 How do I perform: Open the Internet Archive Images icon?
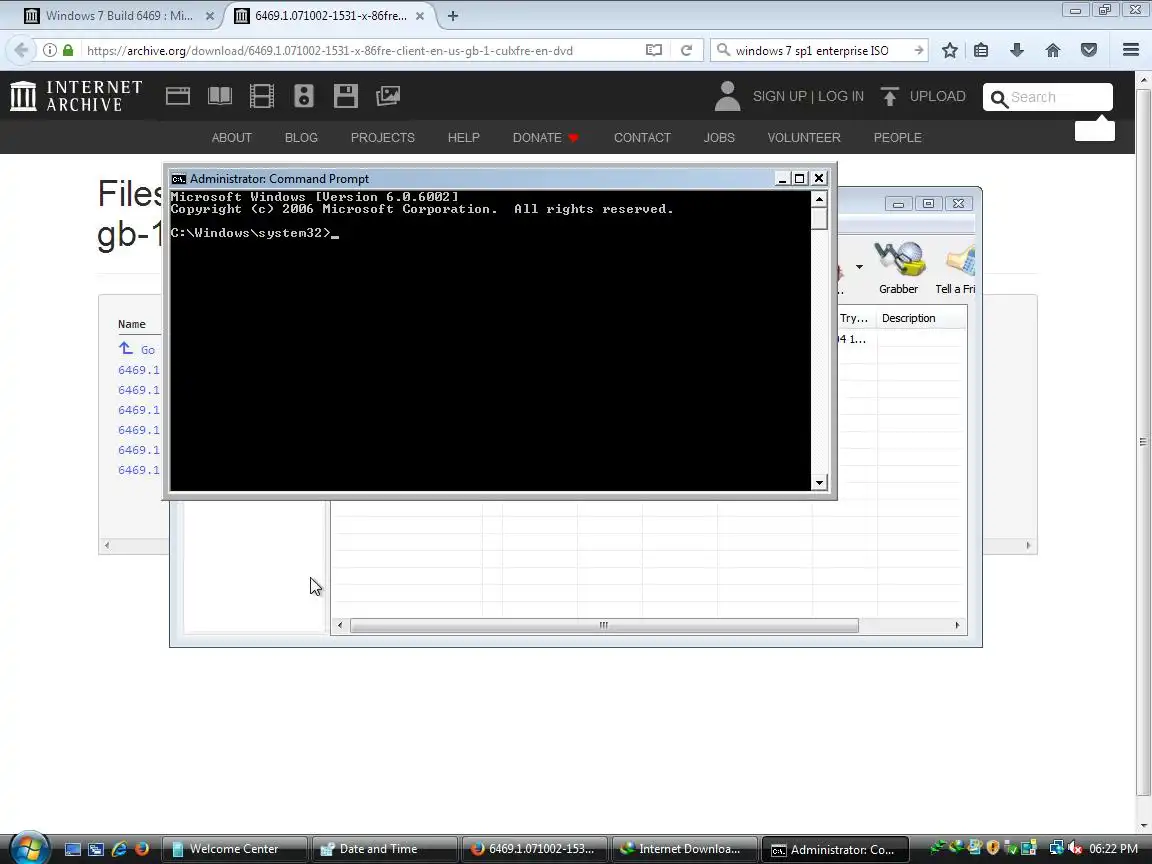coord(388,96)
